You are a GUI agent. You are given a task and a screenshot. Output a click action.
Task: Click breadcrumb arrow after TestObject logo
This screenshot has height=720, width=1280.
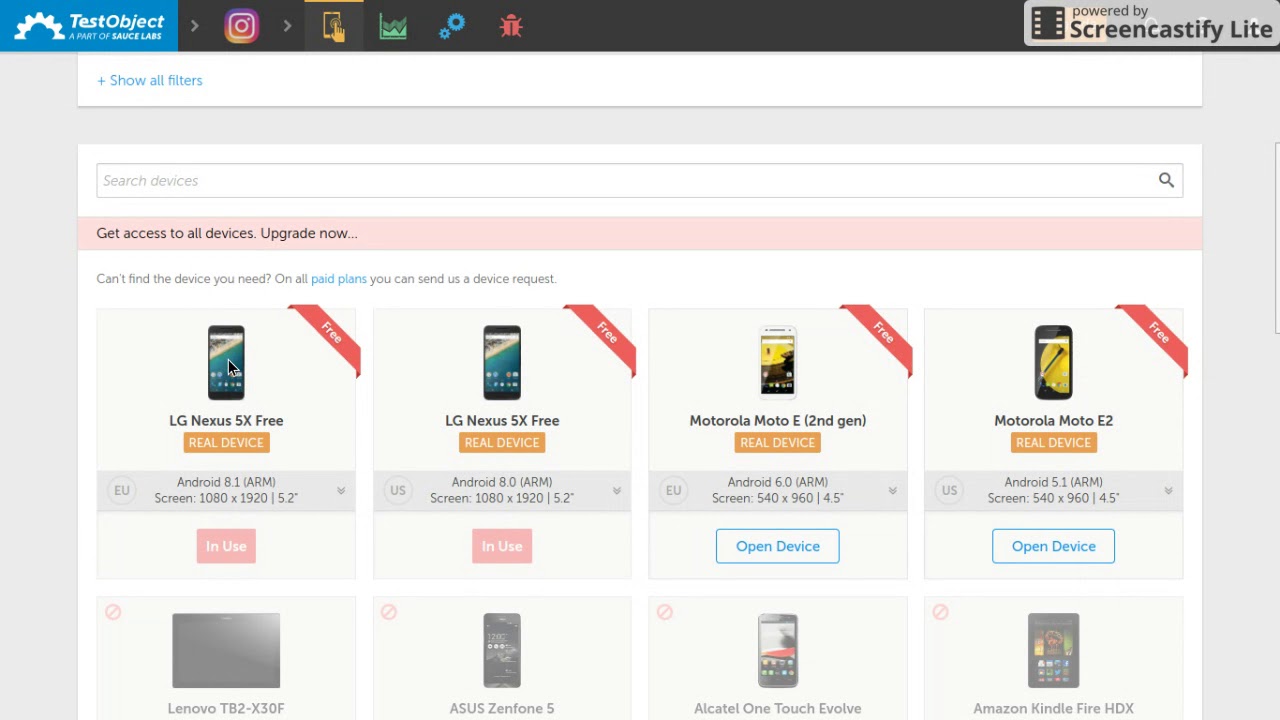pyautogui.click(x=195, y=26)
